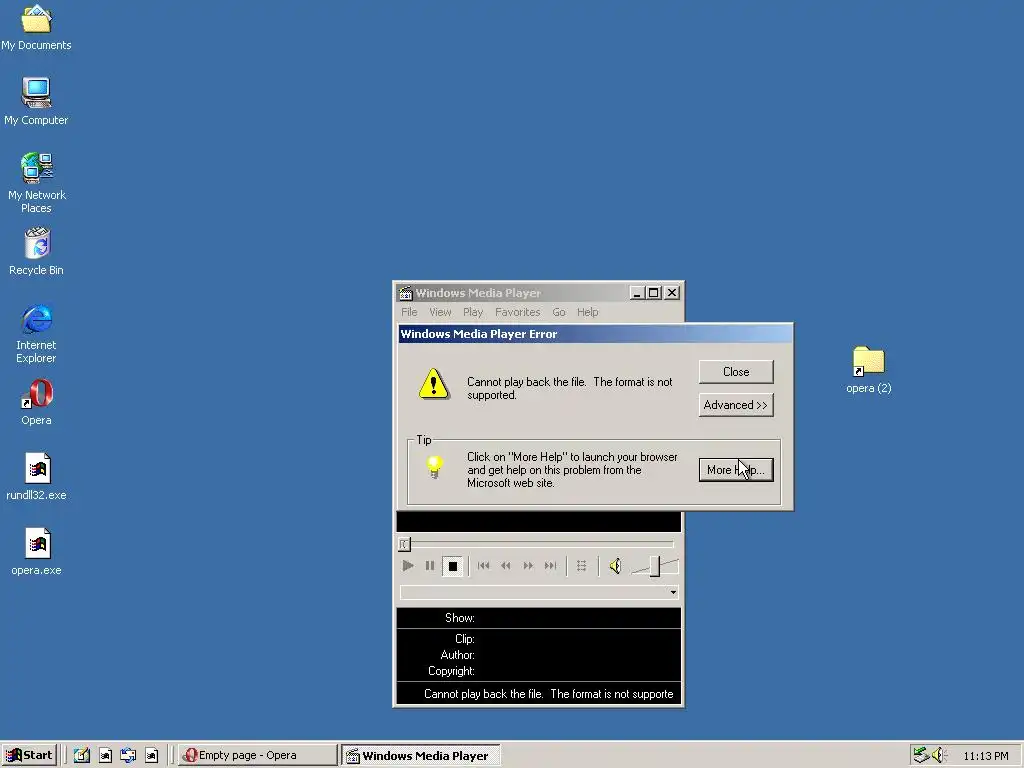This screenshot has height=768, width=1024.
Task: Click the Stop button in Media Player
Action: pyautogui.click(x=453, y=566)
